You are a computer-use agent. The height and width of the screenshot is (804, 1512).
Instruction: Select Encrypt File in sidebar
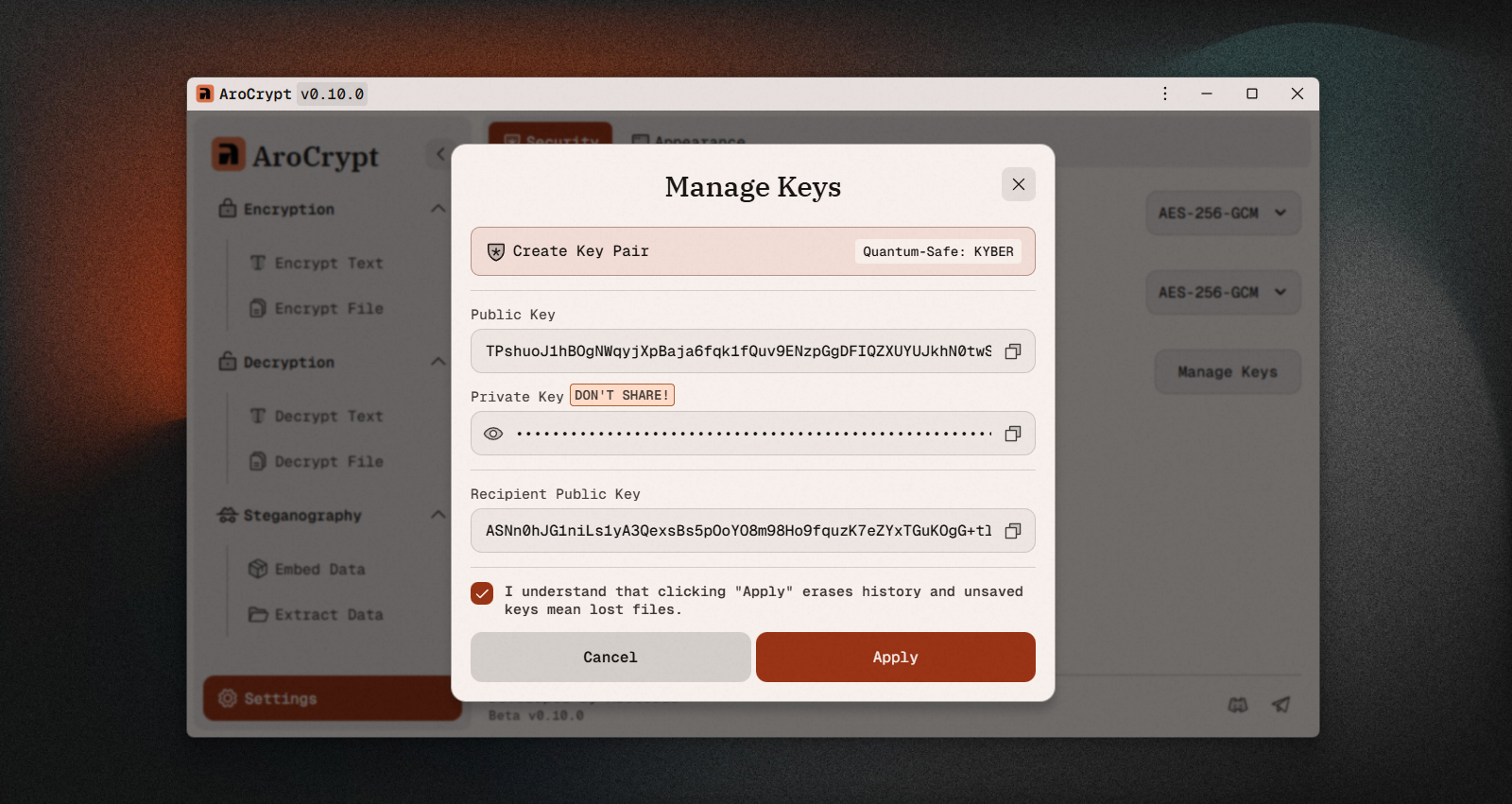click(328, 309)
